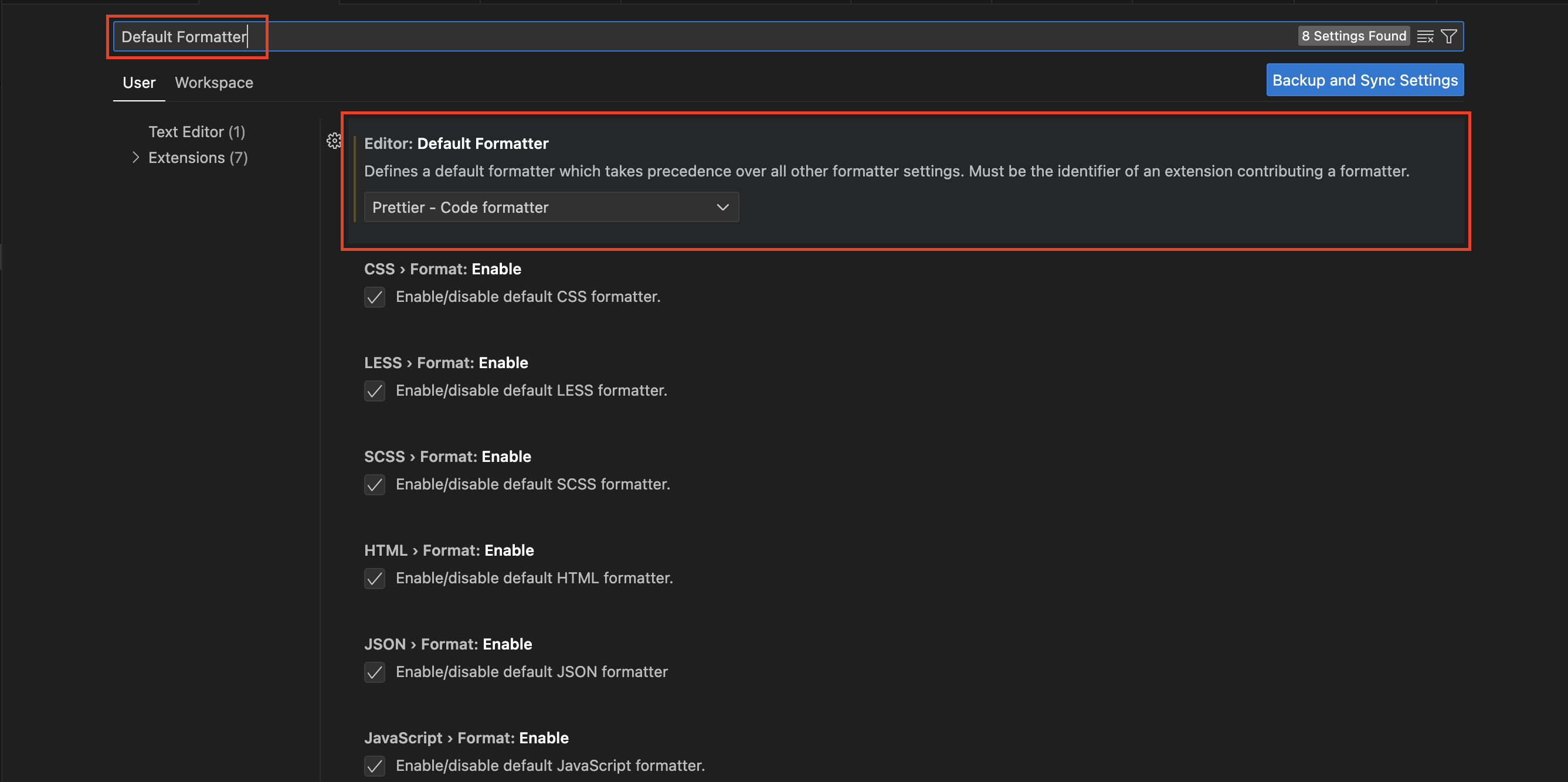Select Text Editor (1) in settings tree
This screenshot has width=1568, height=782.
pos(196,132)
